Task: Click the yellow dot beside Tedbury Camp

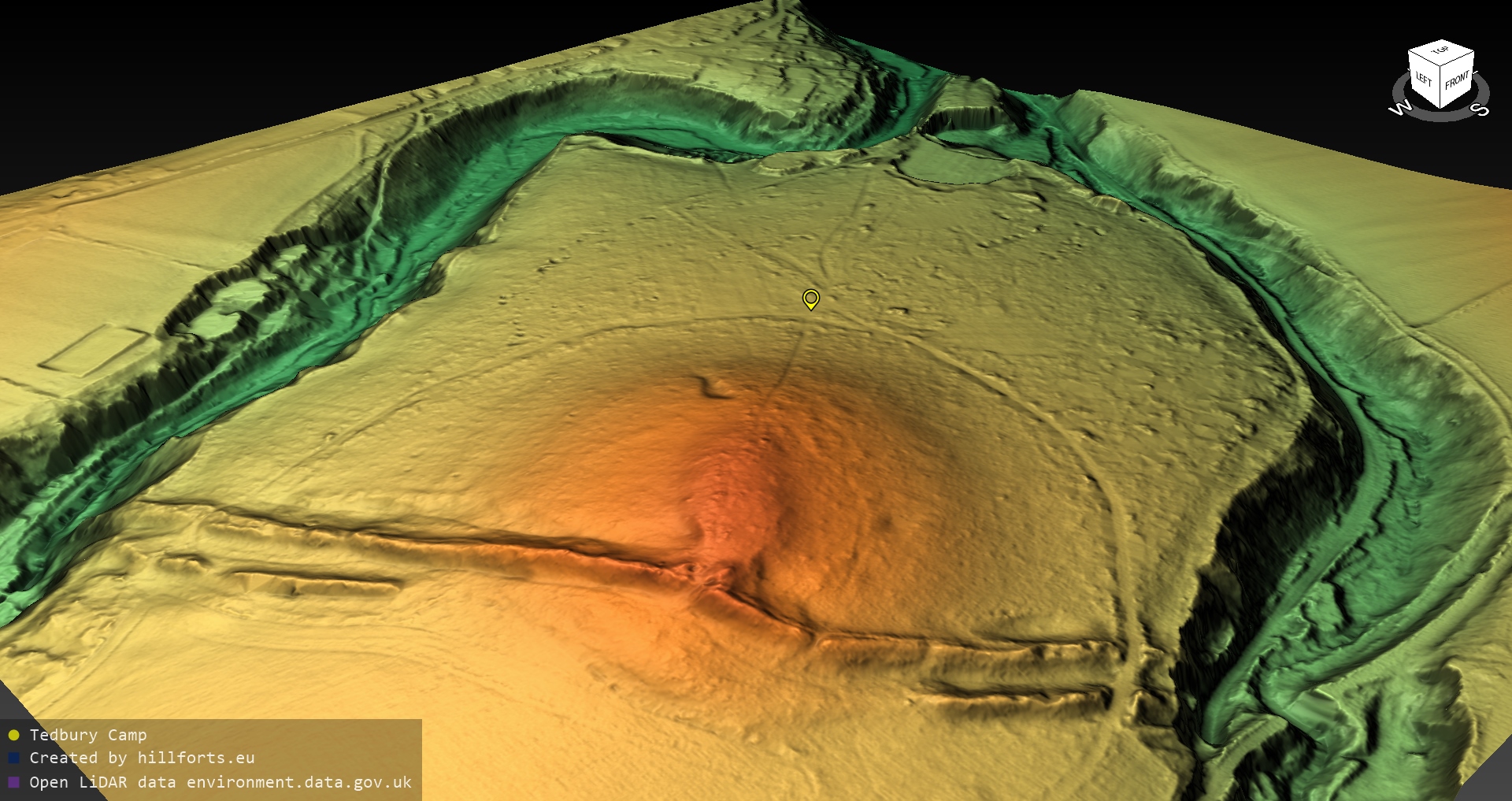Action: tap(13, 736)
